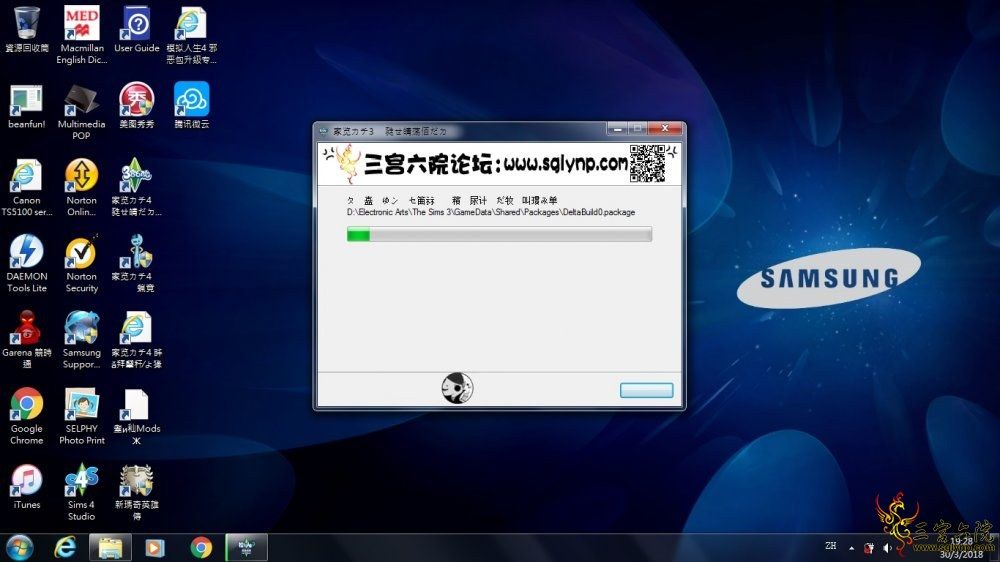Open the Mods file icon on desktop
1000x562 pixels.
136,417
